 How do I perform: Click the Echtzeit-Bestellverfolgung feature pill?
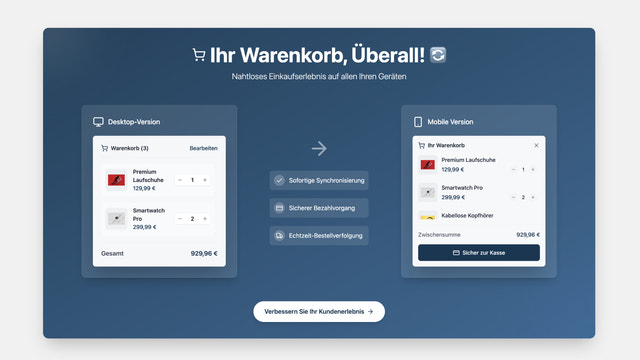click(319, 236)
